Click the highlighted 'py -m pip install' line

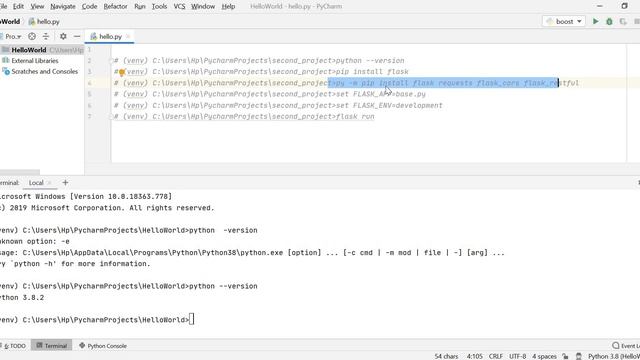coord(346,83)
